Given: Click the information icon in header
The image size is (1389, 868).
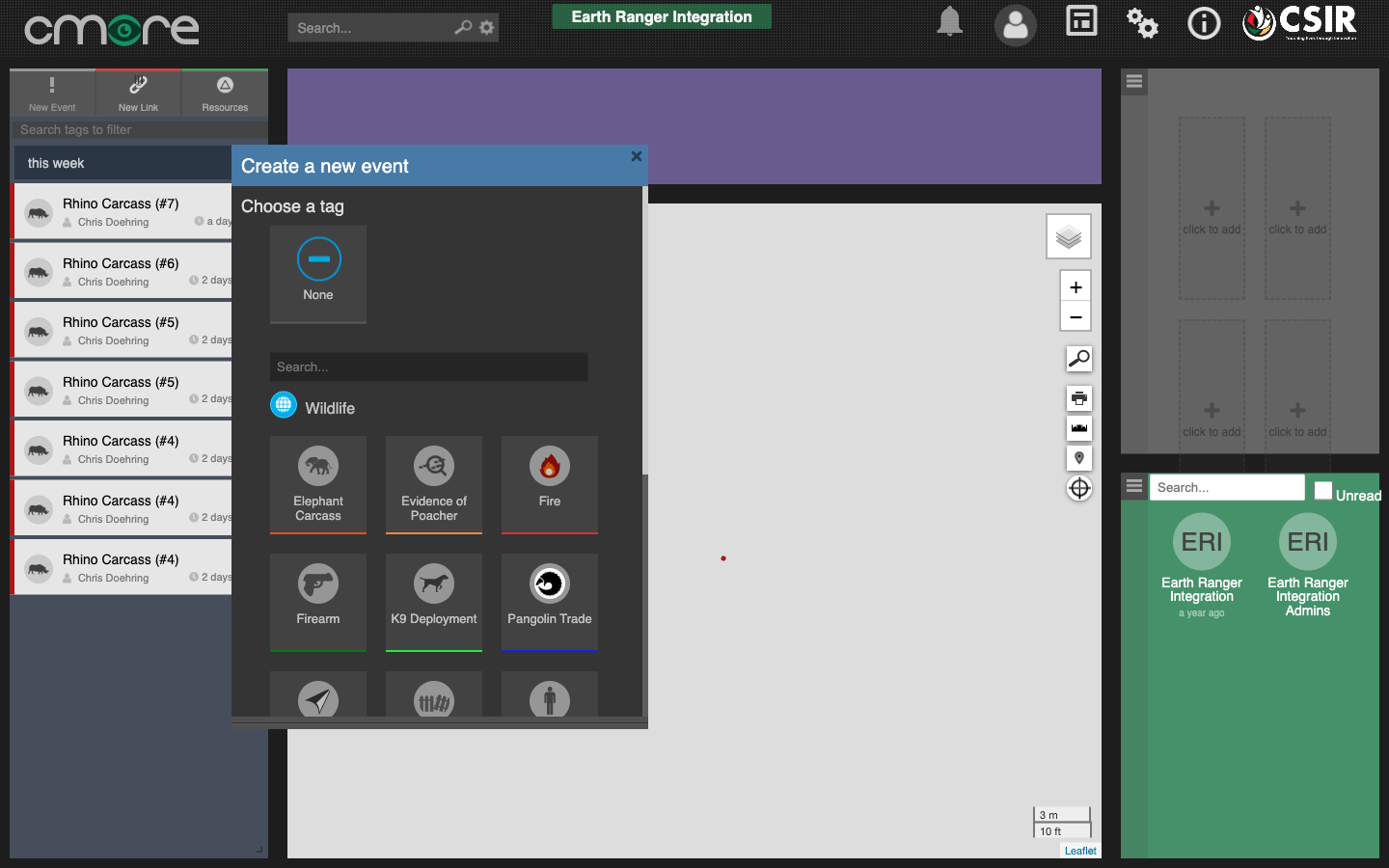Looking at the screenshot, I should pos(1204,22).
